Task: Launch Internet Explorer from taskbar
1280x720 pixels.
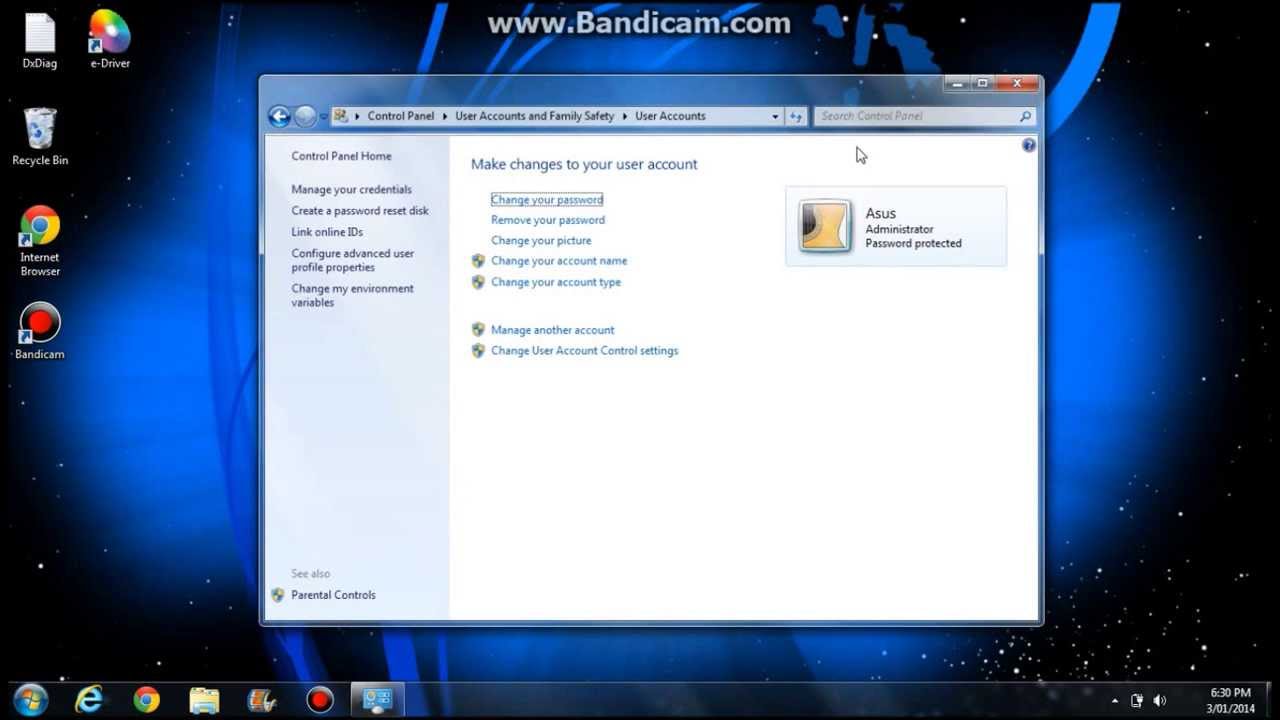Action: coord(89,699)
